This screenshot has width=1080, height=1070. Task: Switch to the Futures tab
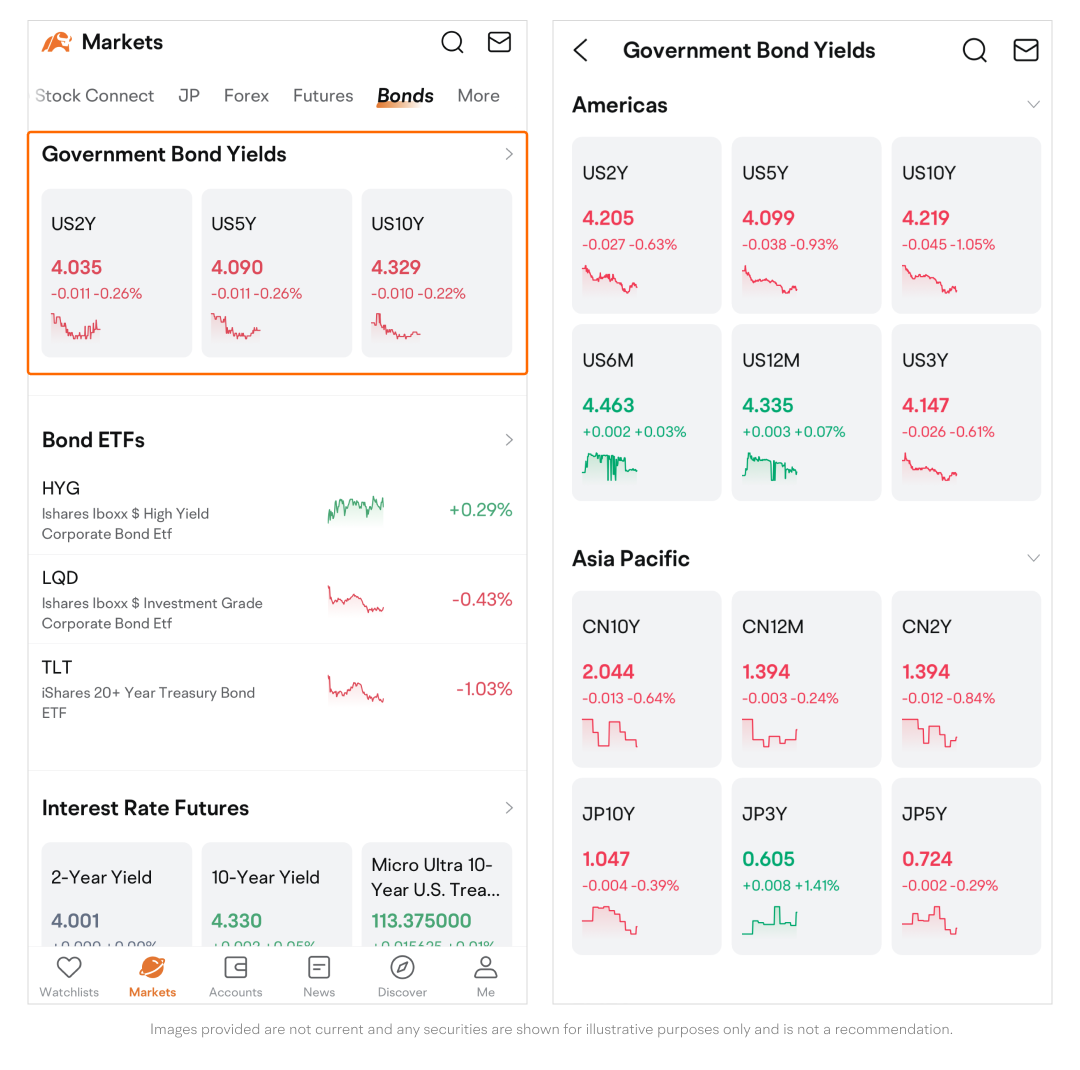tap(323, 96)
